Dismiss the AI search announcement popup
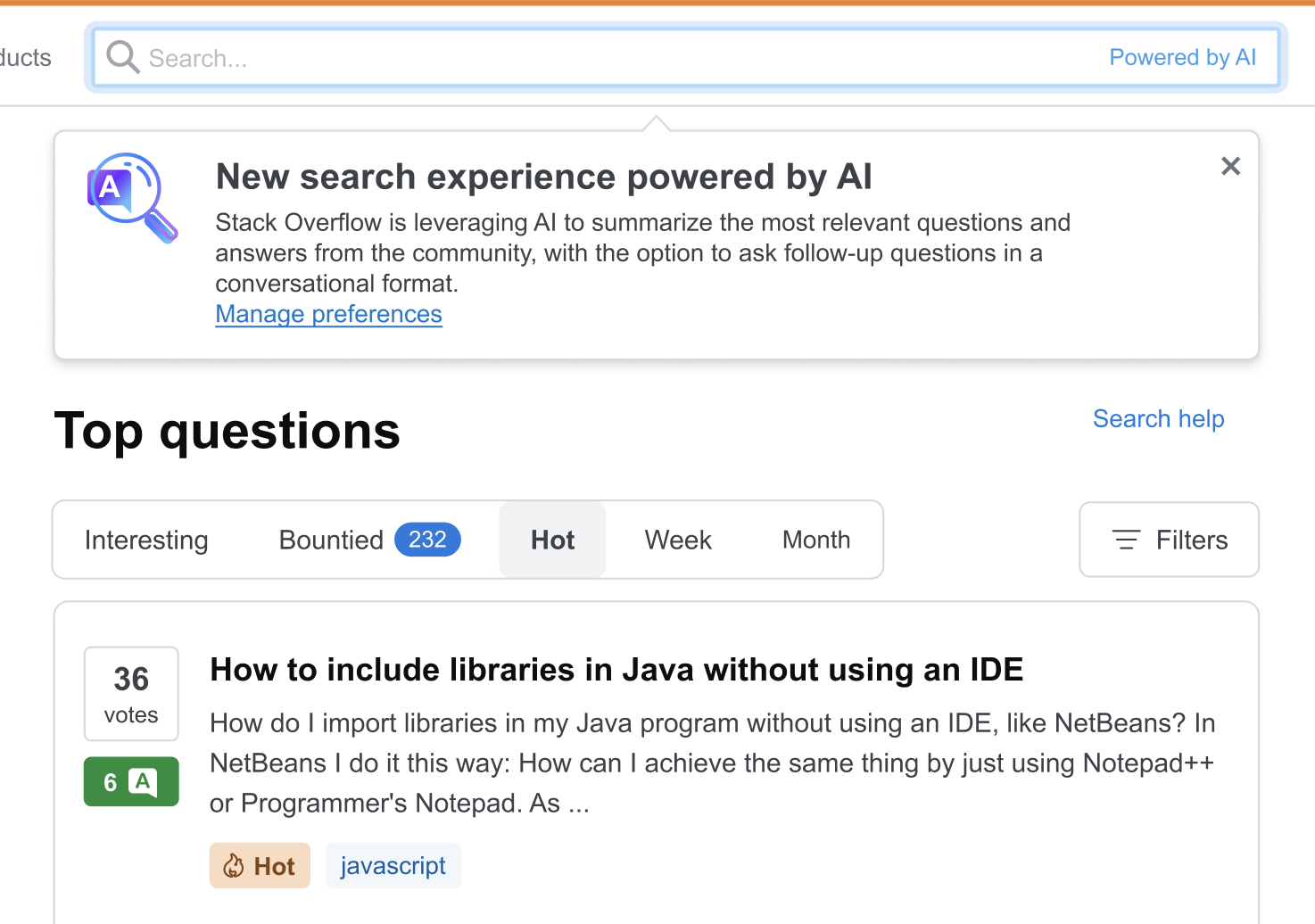The width and height of the screenshot is (1315, 924). coord(1230,166)
